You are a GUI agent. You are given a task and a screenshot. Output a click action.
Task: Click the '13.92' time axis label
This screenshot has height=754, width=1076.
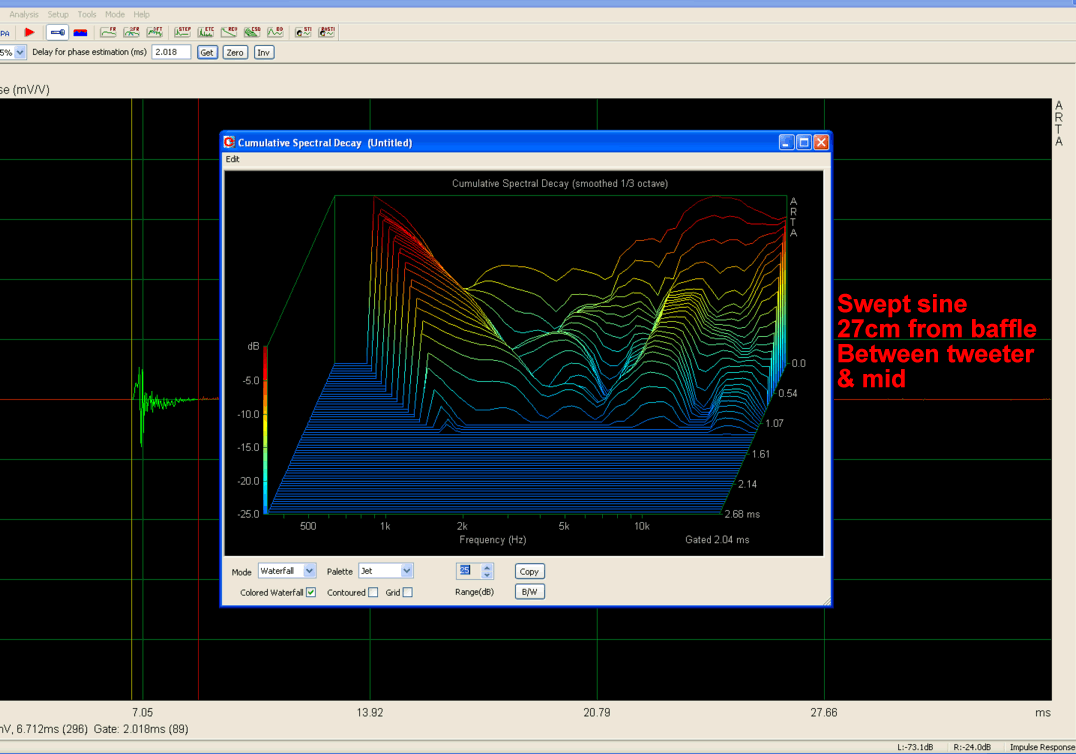(370, 713)
